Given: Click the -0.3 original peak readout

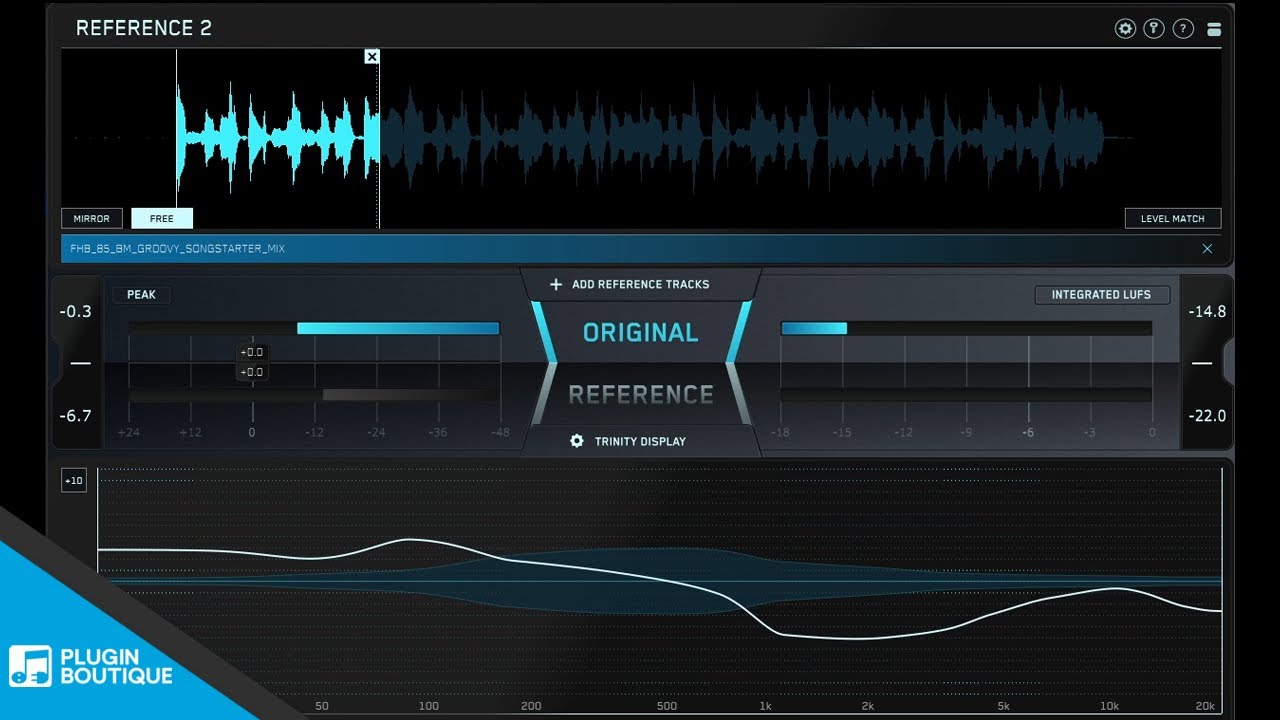Looking at the screenshot, I should click(75, 311).
